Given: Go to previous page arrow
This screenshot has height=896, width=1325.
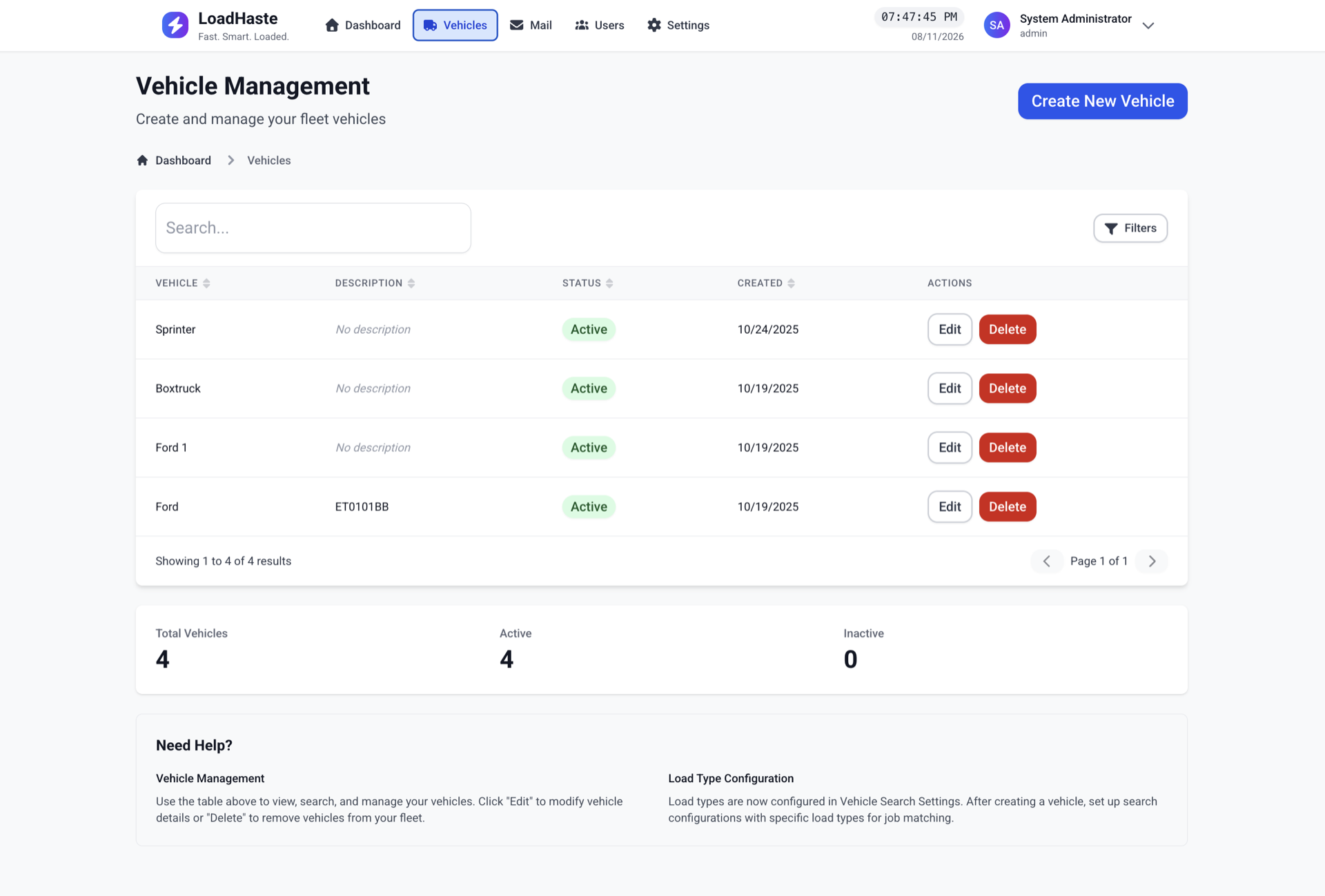Looking at the screenshot, I should coord(1047,561).
